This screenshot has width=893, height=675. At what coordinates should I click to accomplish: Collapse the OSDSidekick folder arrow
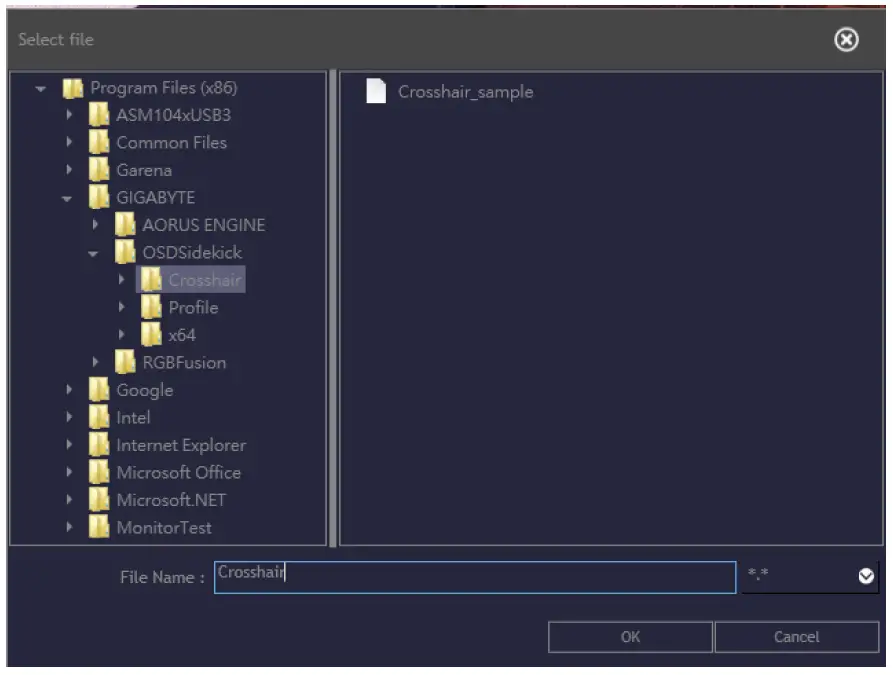coord(93,253)
